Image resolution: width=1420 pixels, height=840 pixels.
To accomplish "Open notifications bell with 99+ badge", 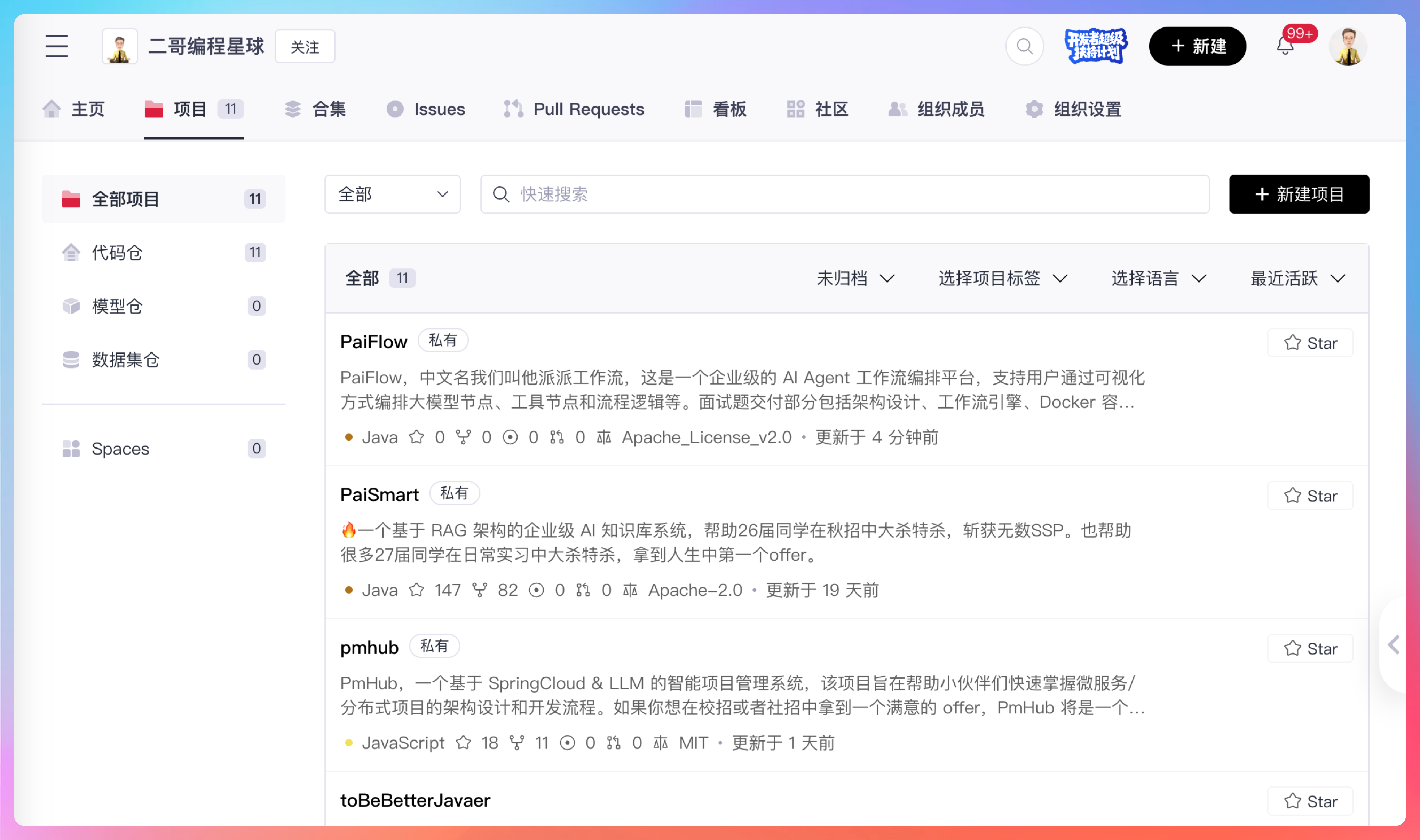I will 1285,46.
